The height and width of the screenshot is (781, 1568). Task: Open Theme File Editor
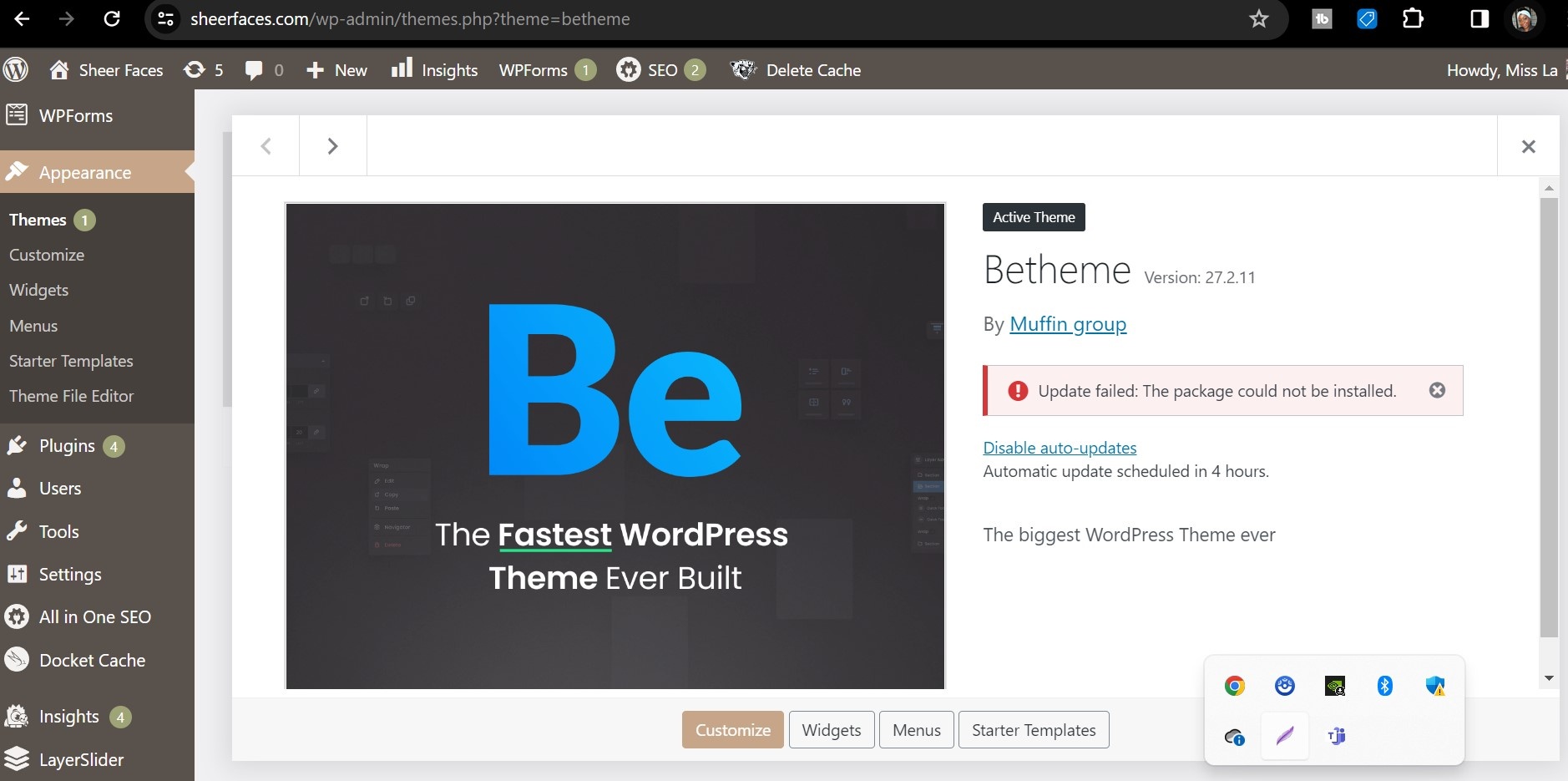[71, 396]
